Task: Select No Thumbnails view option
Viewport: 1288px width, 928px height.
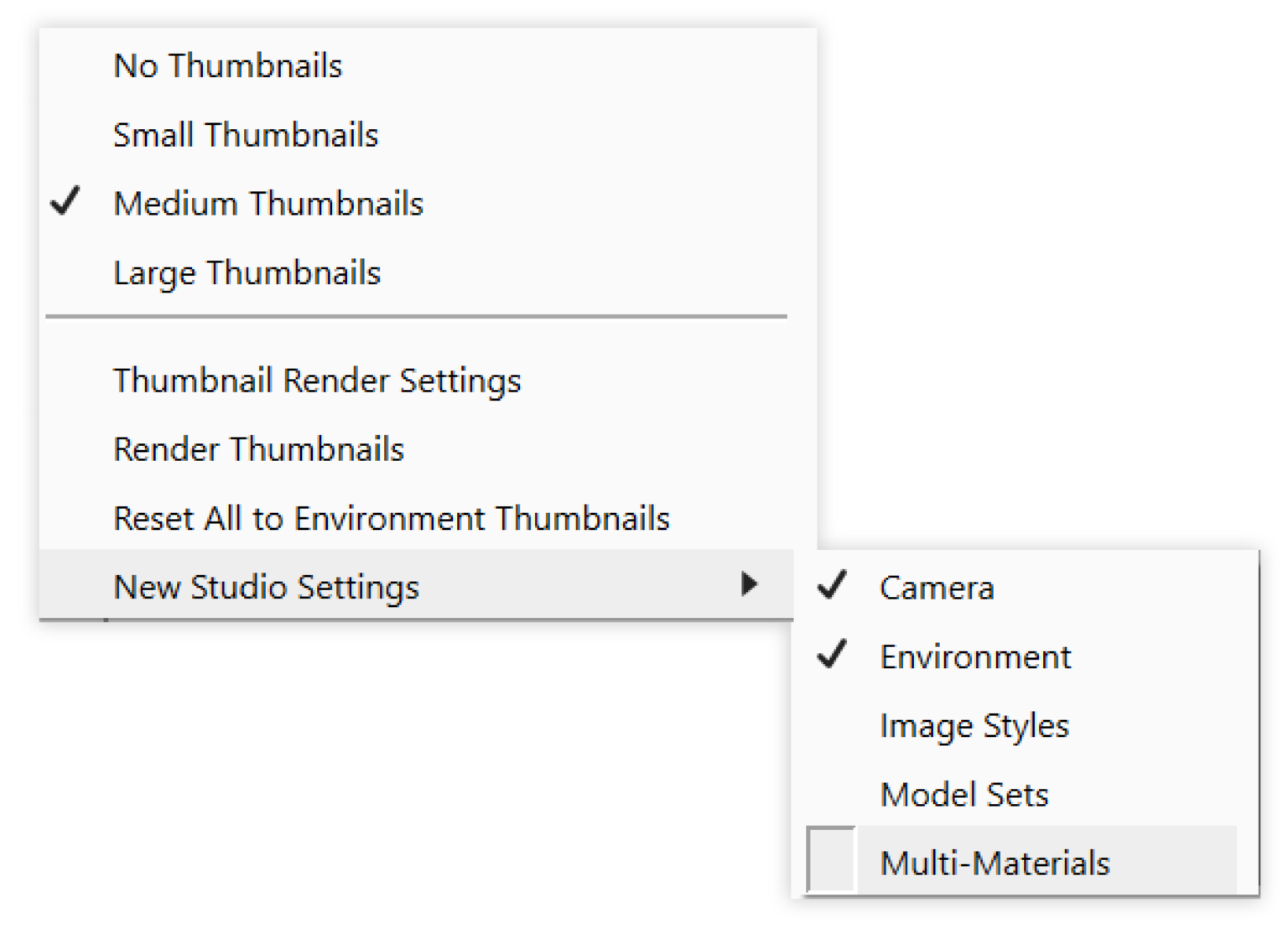Action: 227,65
